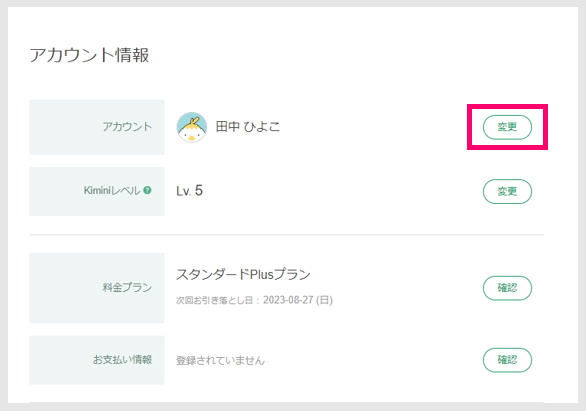Click the スタンダードPlusプラン plan name
This screenshot has height=411, width=586.
pos(243,275)
